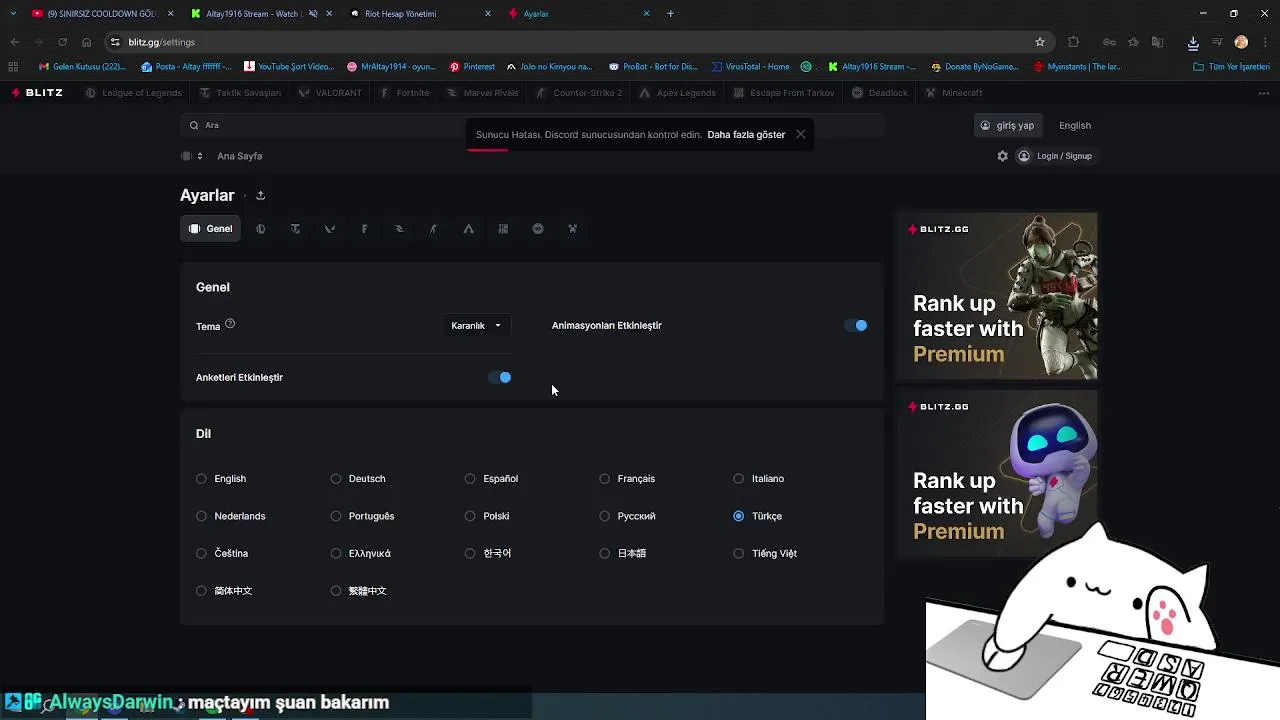Open Minecraft in top navigation

pyautogui.click(x=954, y=93)
